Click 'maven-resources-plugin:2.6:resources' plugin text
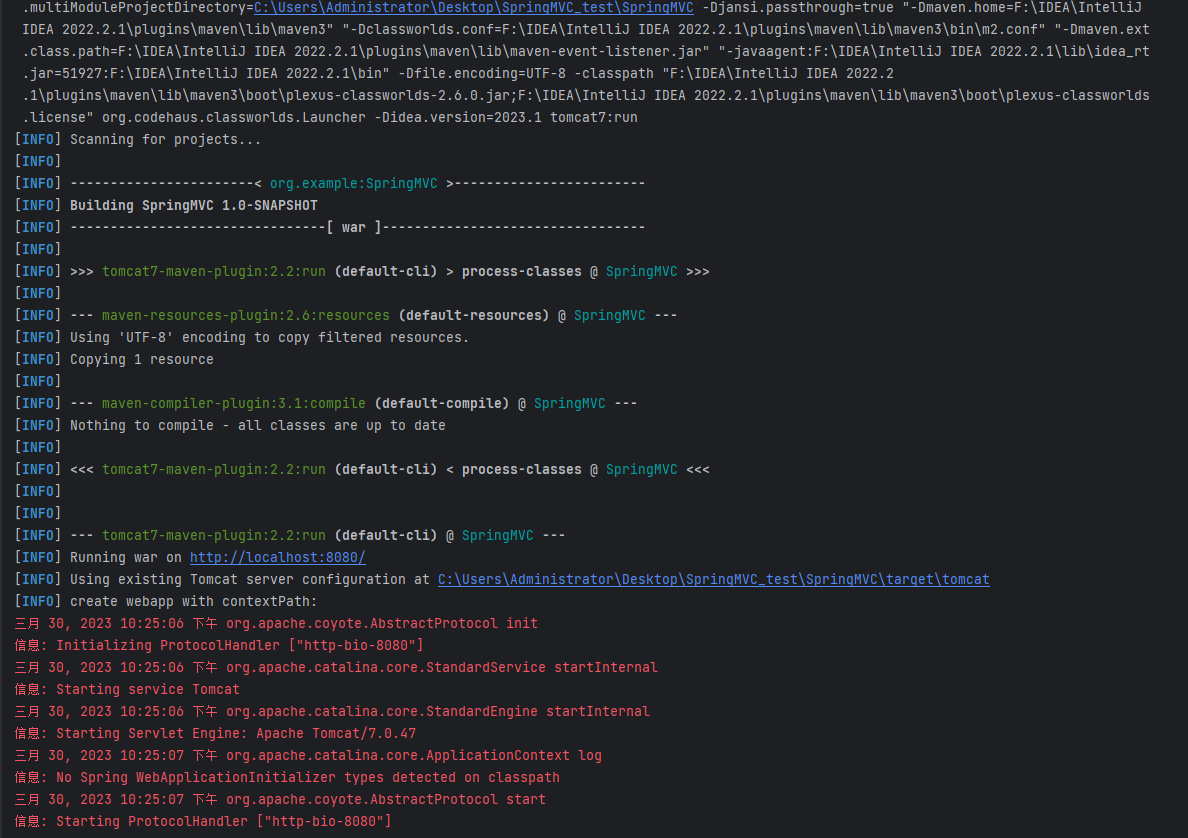 coord(245,315)
